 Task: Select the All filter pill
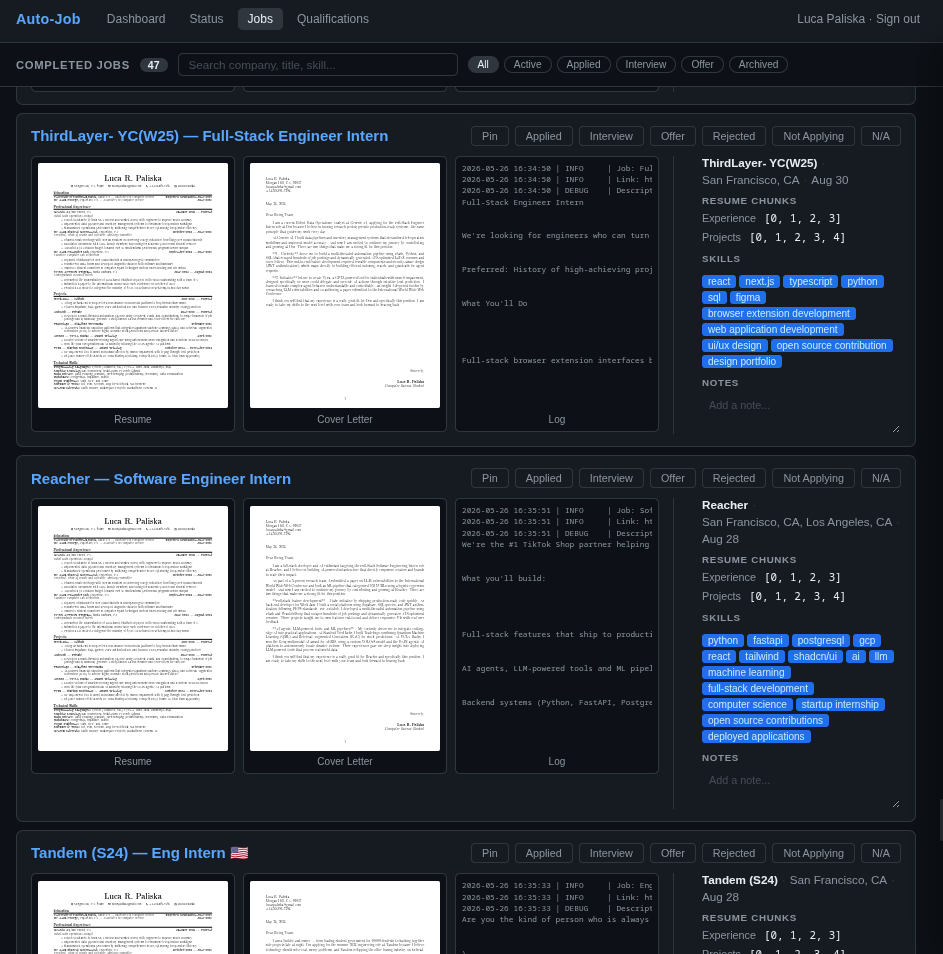pos(483,64)
